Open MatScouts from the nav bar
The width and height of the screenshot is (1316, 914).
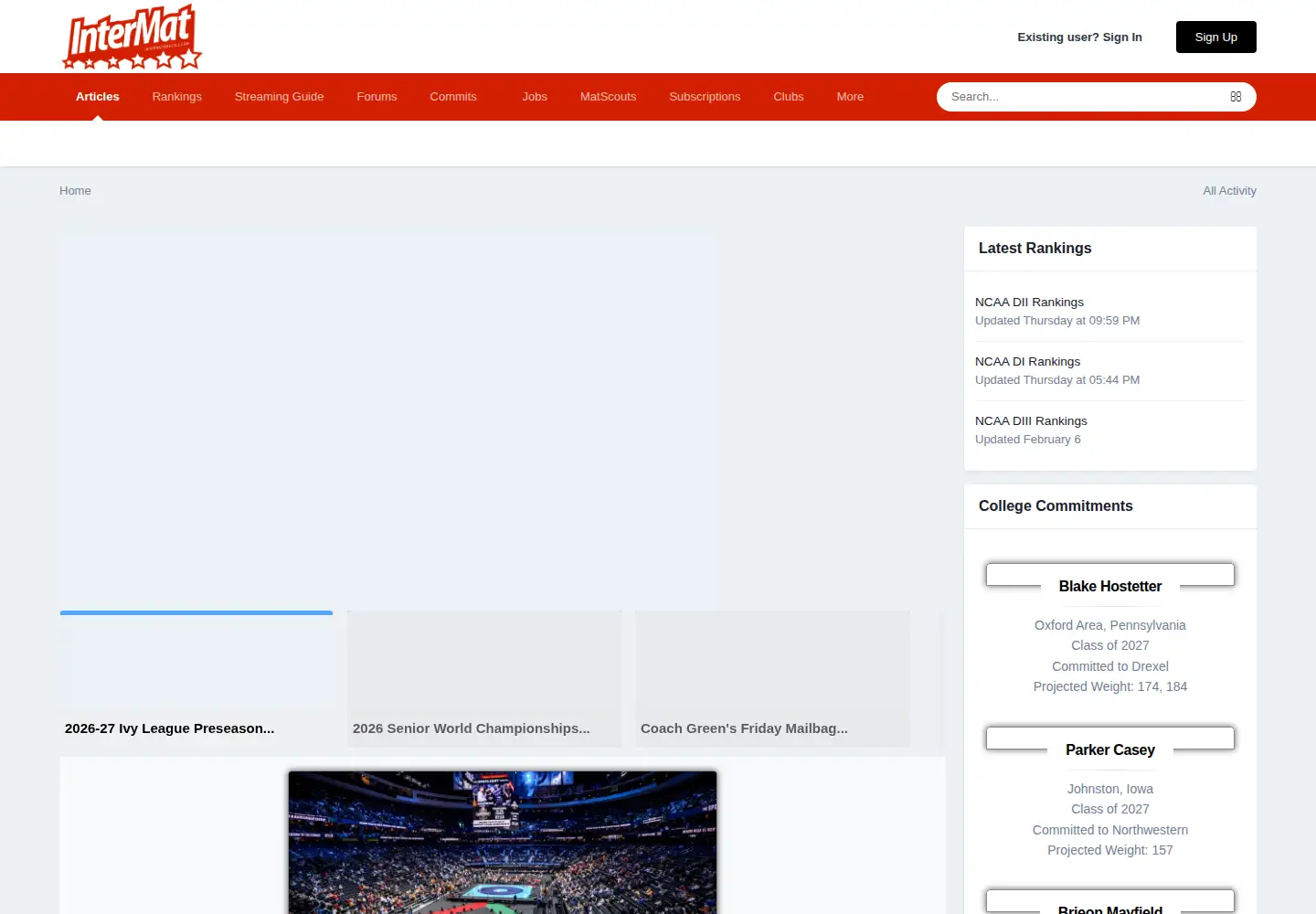(609, 97)
